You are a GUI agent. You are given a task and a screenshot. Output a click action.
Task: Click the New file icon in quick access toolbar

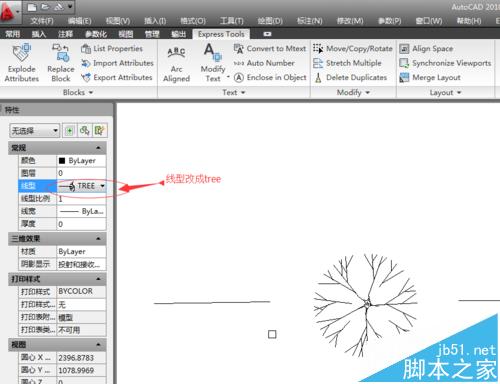(32, 7)
